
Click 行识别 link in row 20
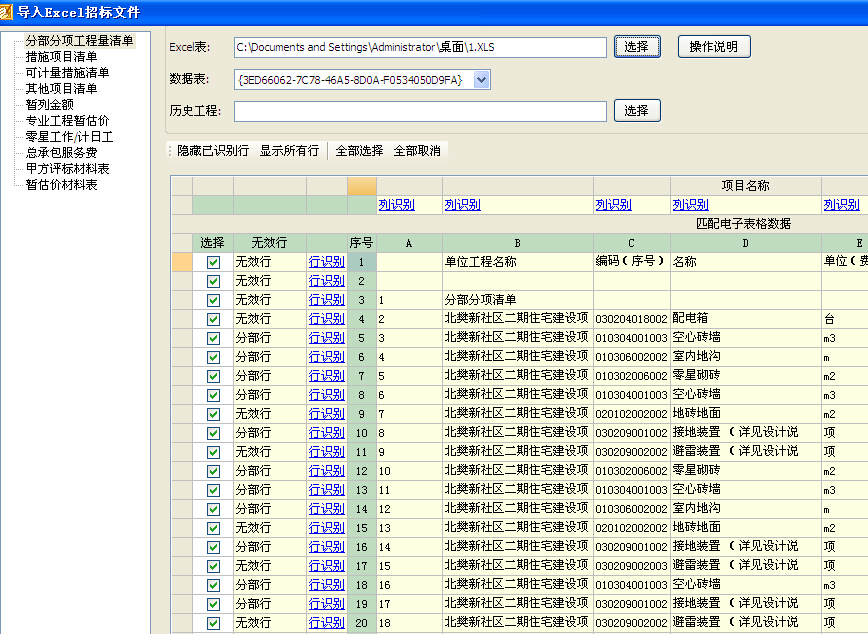click(x=327, y=623)
